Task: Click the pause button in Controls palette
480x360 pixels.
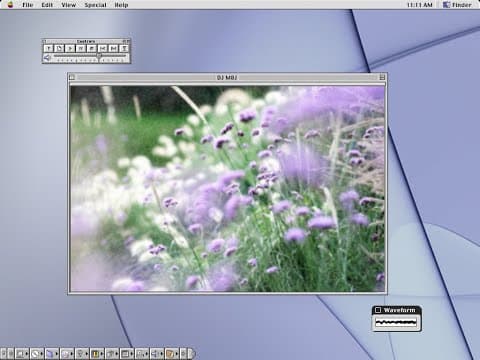Action: tap(81, 49)
